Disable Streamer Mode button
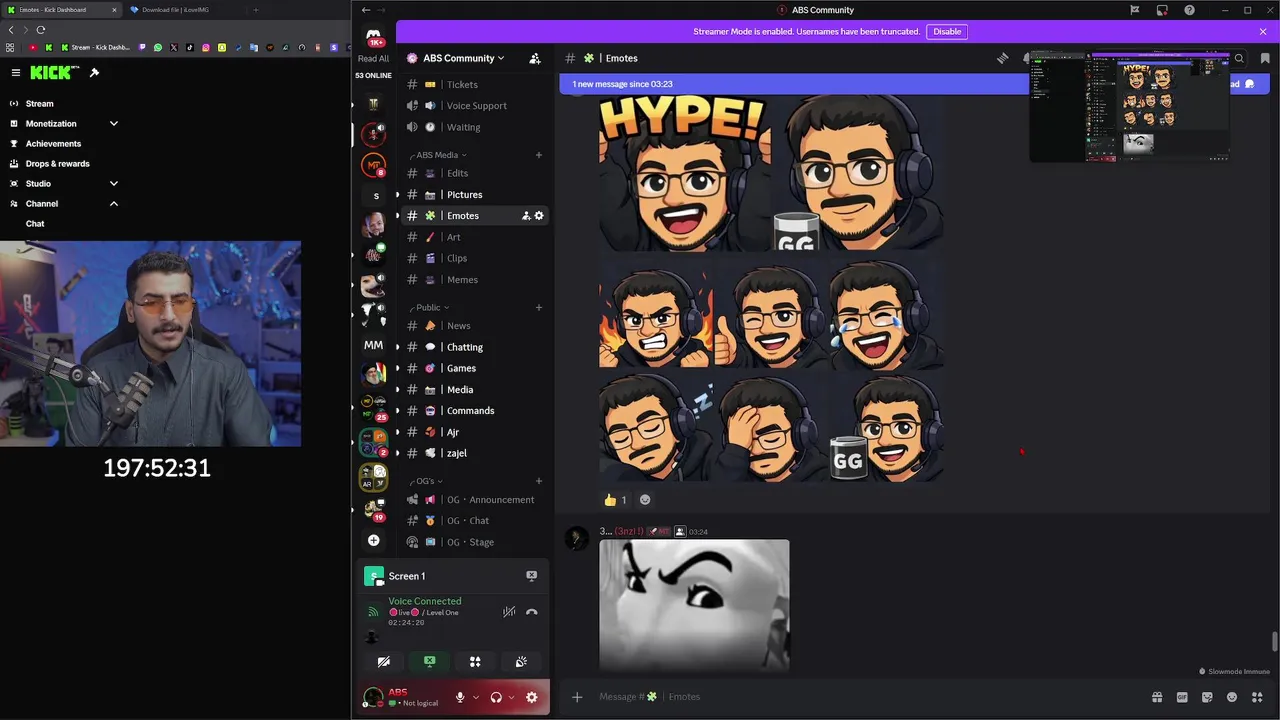 tap(947, 31)
